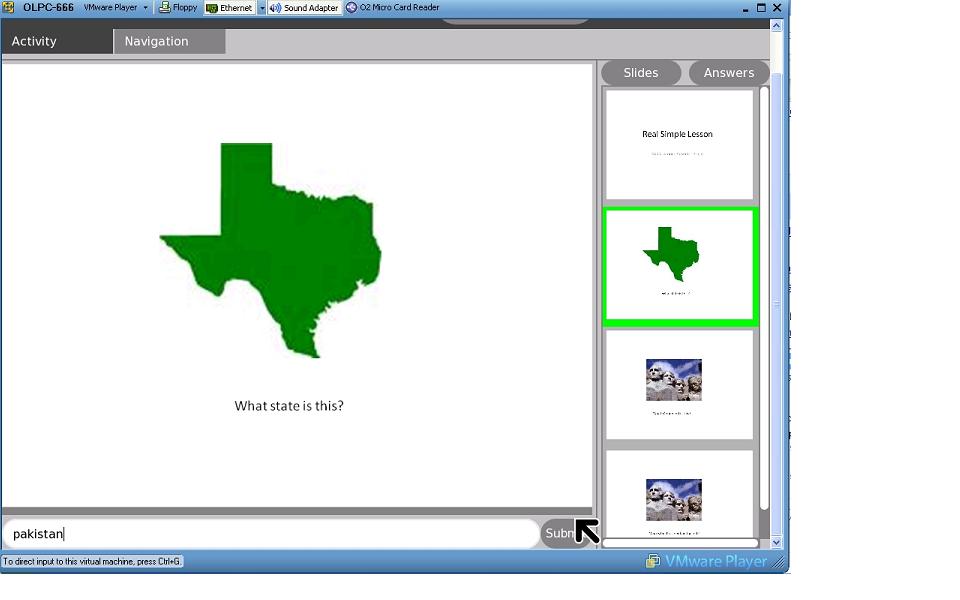The height and width of the screenshot is (600, 960).
Task: Click the Floppy device icon
Action: coord(165,8)
